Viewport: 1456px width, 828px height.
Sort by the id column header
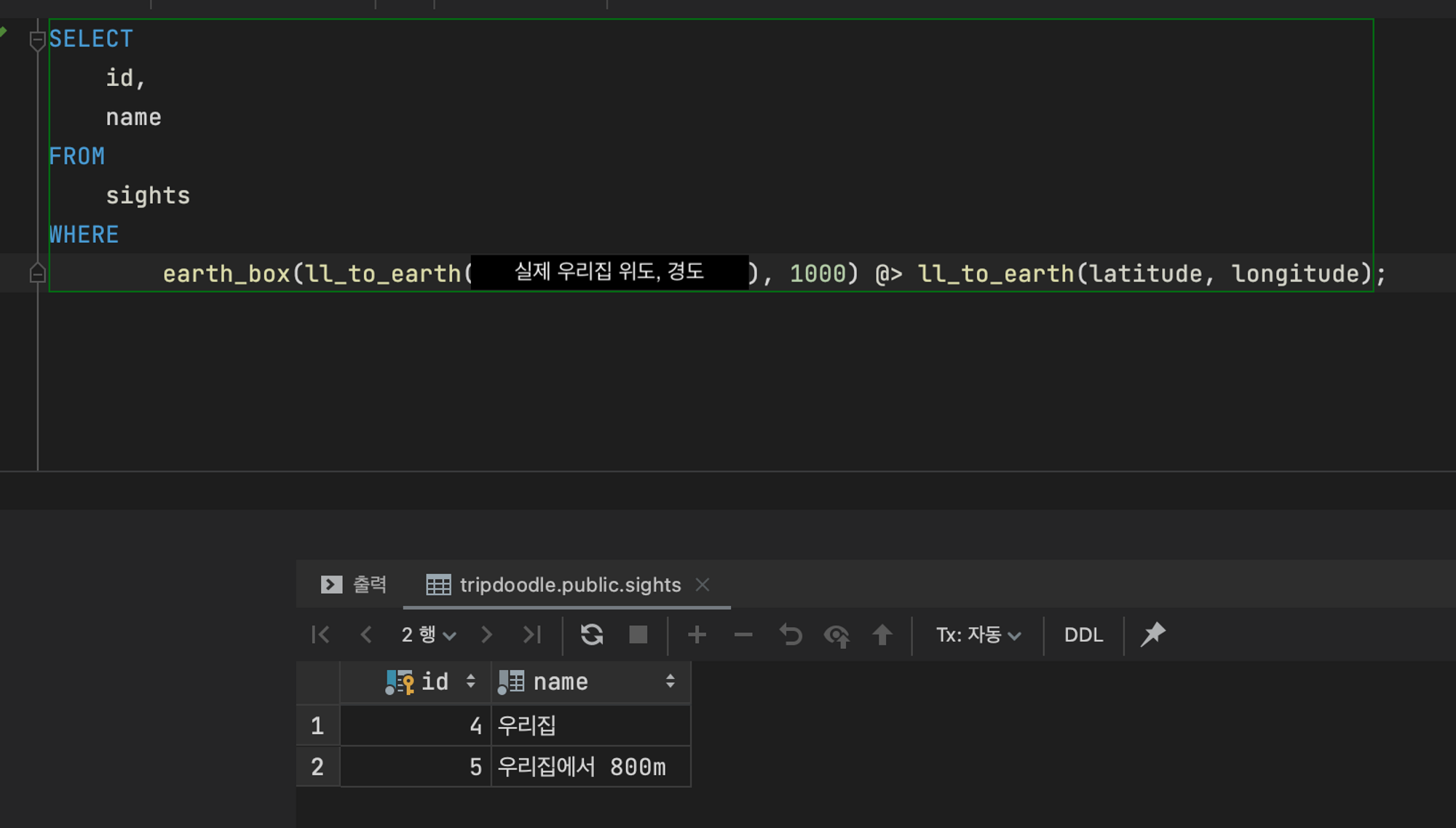pos(435,682)
